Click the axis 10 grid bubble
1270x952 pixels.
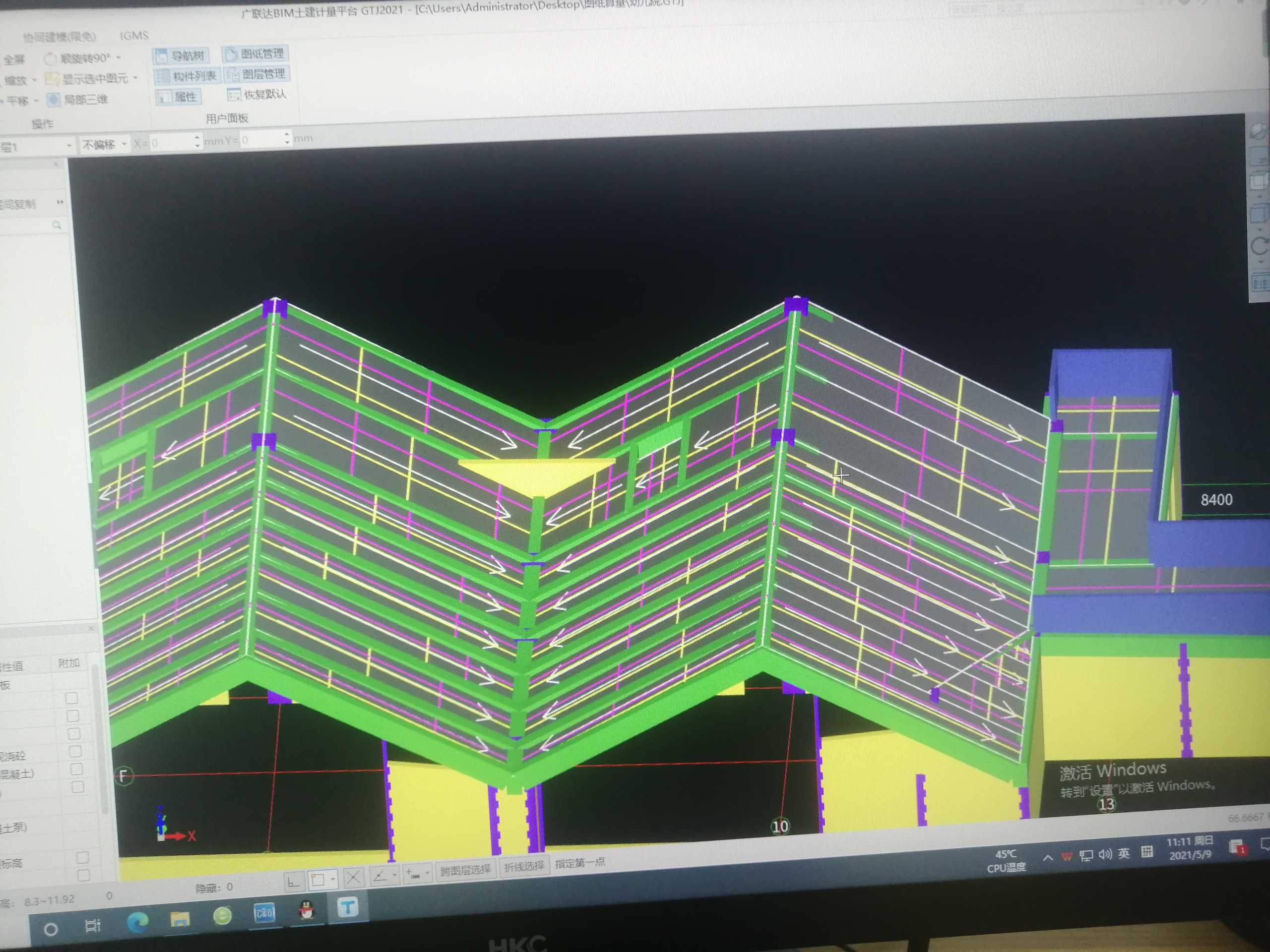point(780,827)
